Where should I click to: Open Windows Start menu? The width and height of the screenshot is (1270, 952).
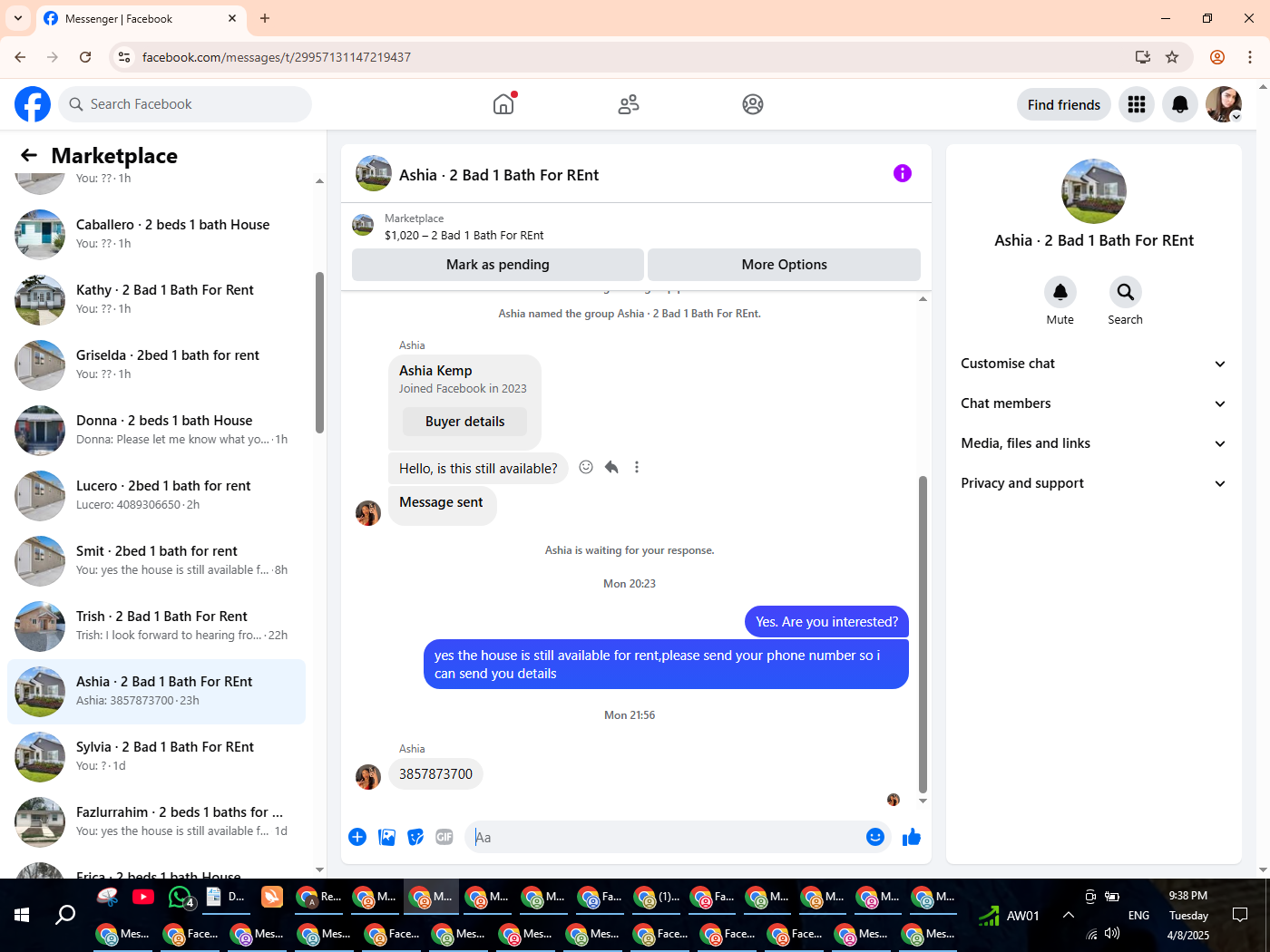tap(22, 915)
